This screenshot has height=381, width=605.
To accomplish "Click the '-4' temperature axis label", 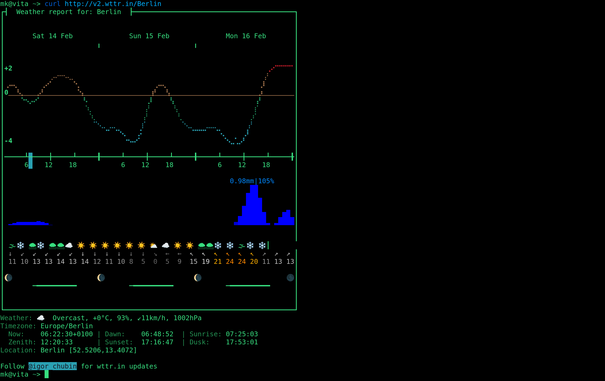I will pos(8,141).
